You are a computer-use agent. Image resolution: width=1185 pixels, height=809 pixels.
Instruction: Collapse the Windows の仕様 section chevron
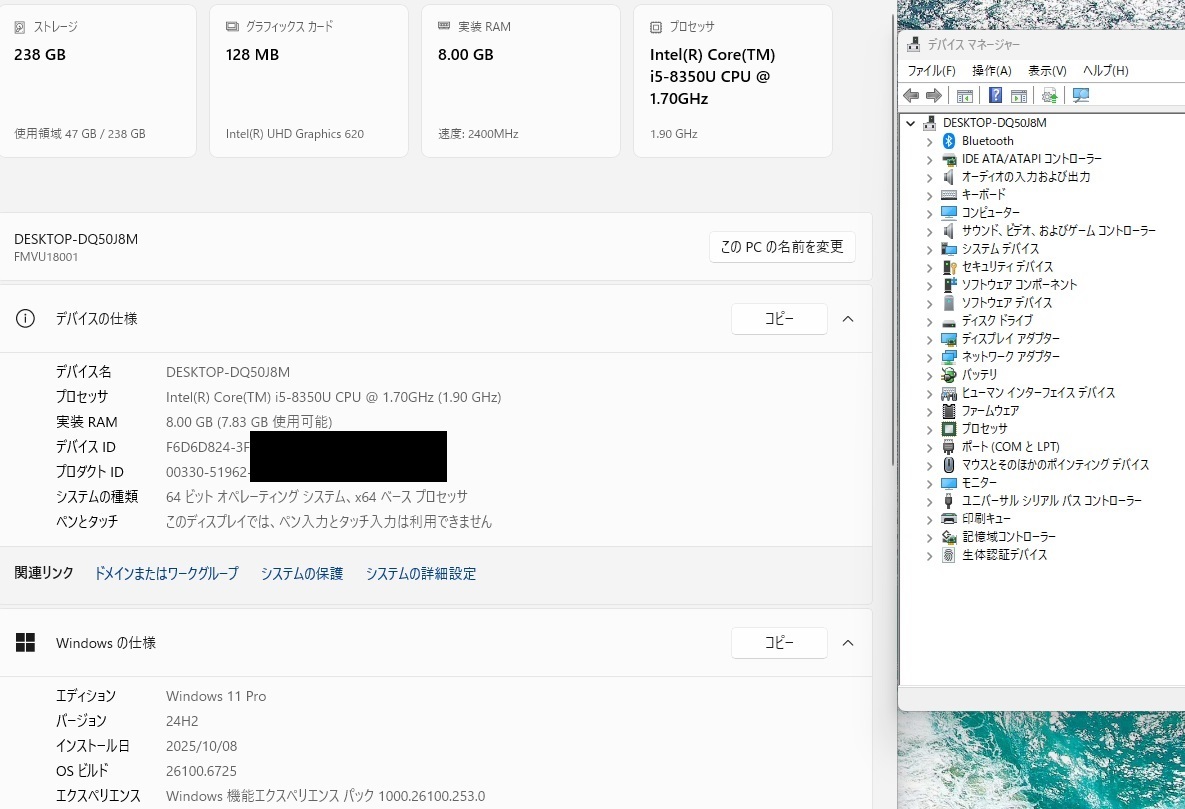click(x=848, y=643)
